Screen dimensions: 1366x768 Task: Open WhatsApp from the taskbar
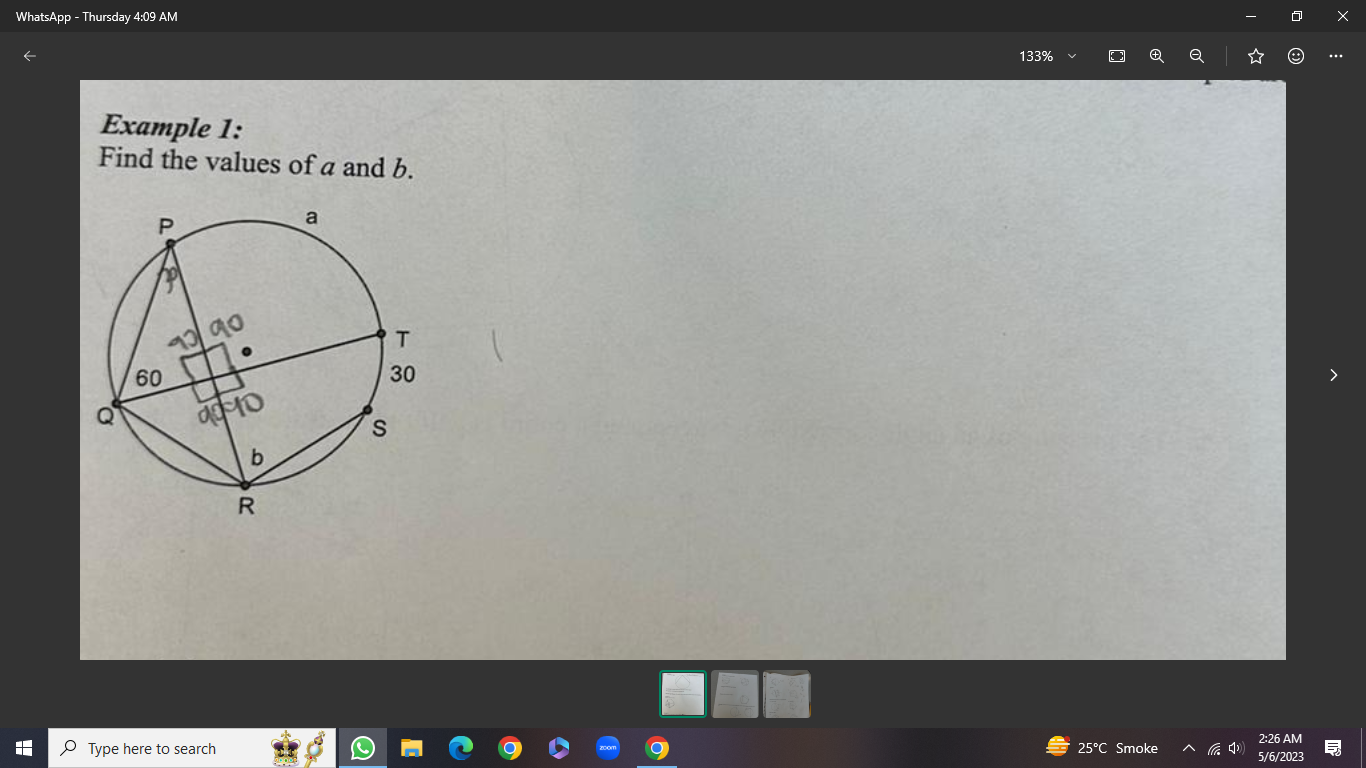pos(362,747)
